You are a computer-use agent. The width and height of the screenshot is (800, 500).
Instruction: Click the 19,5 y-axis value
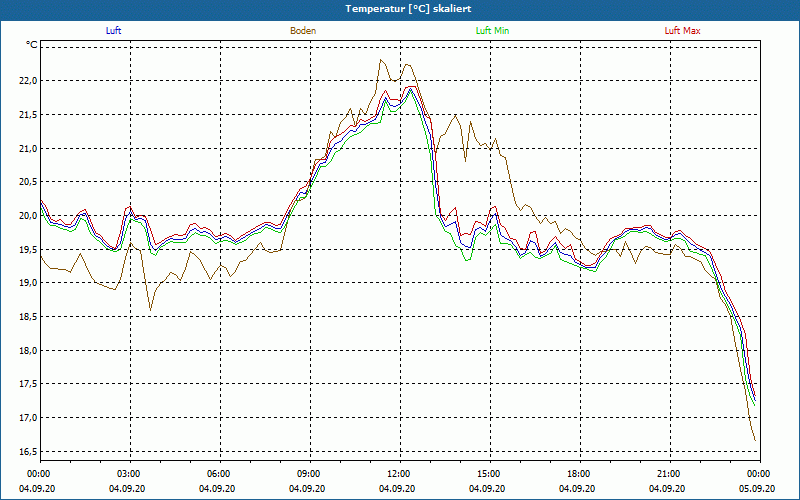point(29,249)
